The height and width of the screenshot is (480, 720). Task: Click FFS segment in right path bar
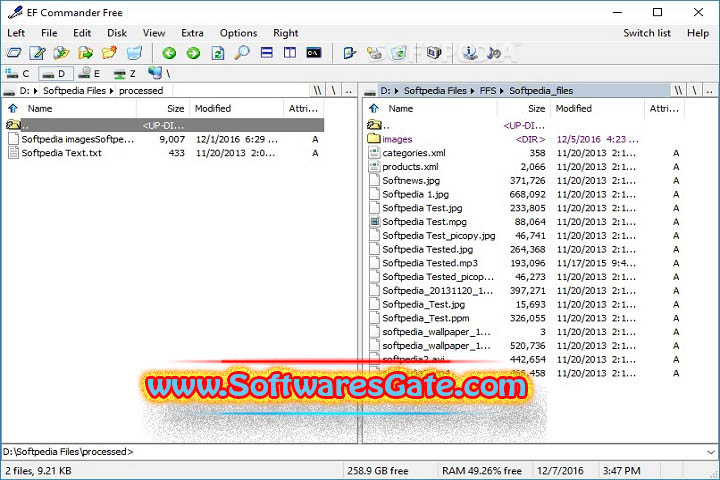[x=488, y=90]
